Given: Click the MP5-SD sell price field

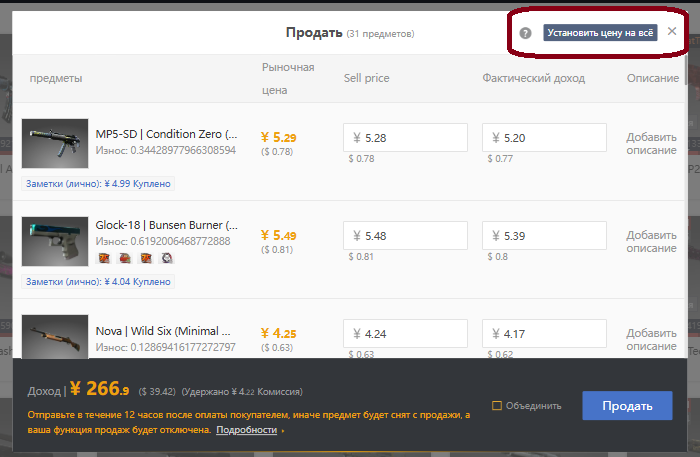Looking at the screenshot, I should click(x=405, y=137).
